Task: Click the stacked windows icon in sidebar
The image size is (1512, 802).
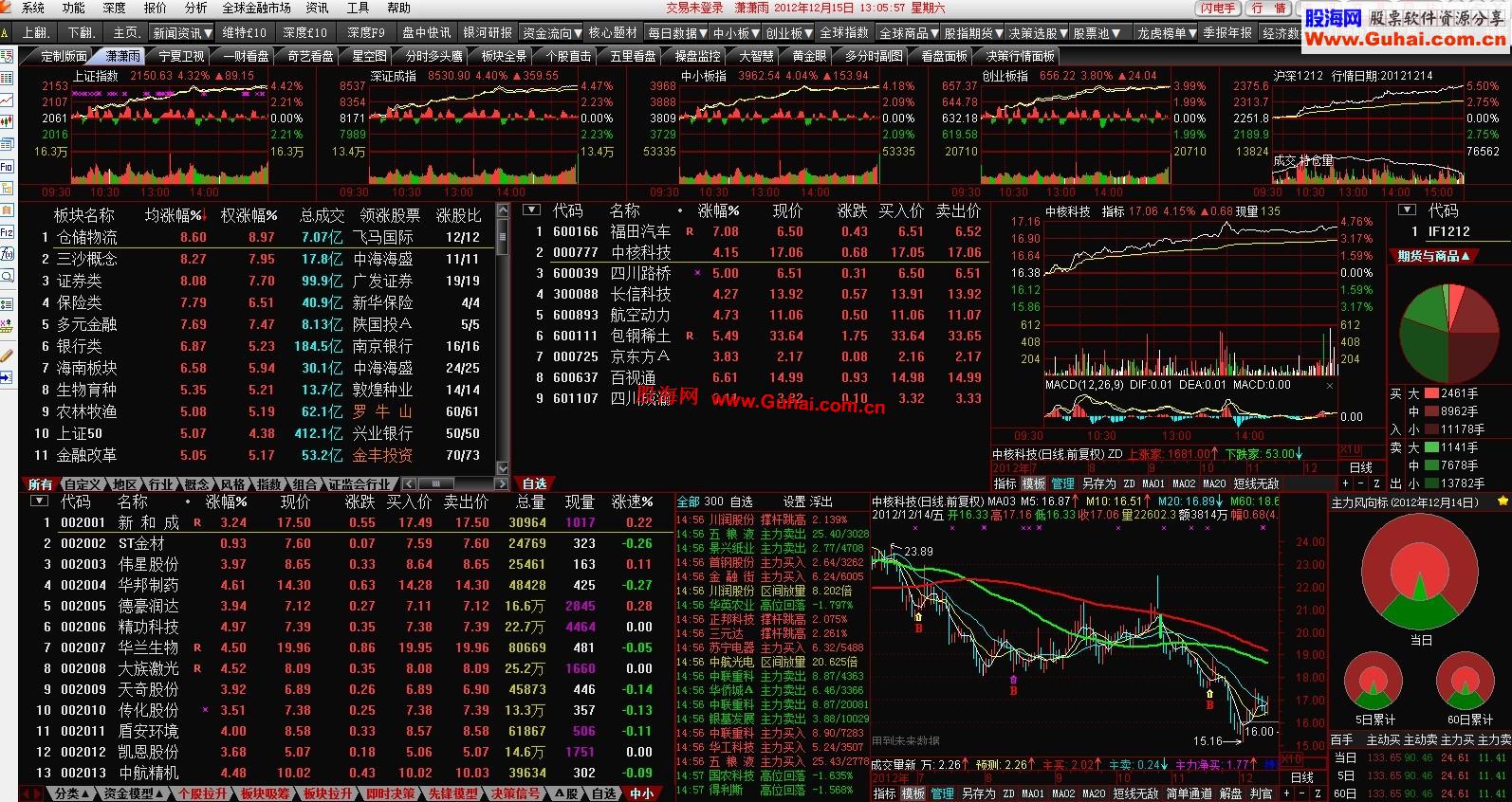Action: point(7,145)
